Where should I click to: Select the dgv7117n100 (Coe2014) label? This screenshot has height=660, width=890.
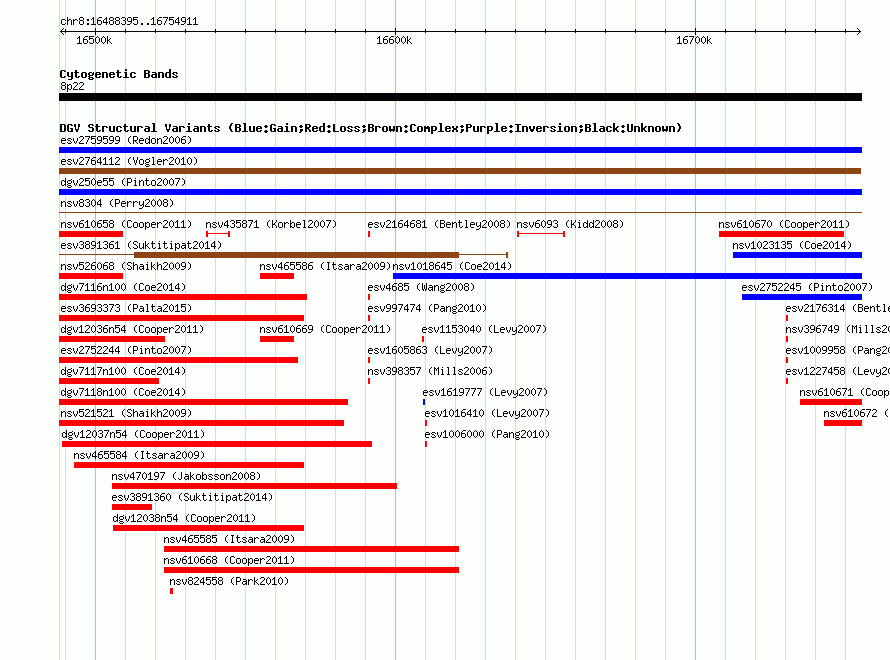[x=123, y=371]
